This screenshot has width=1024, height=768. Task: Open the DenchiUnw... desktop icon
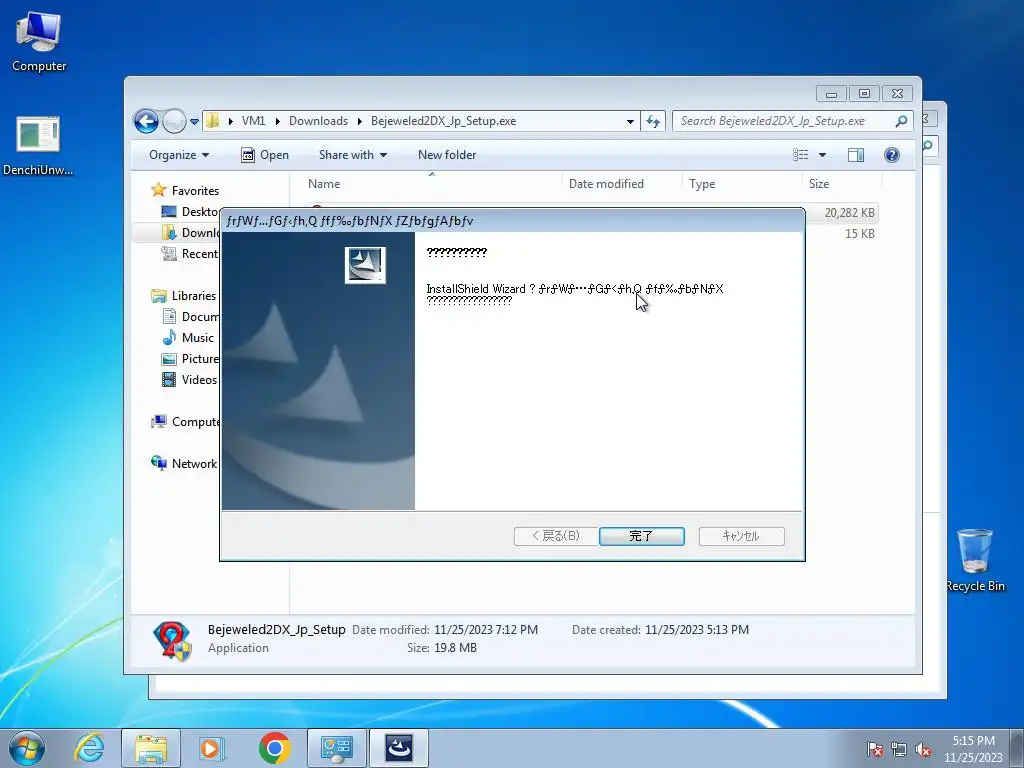coord(38,146)
